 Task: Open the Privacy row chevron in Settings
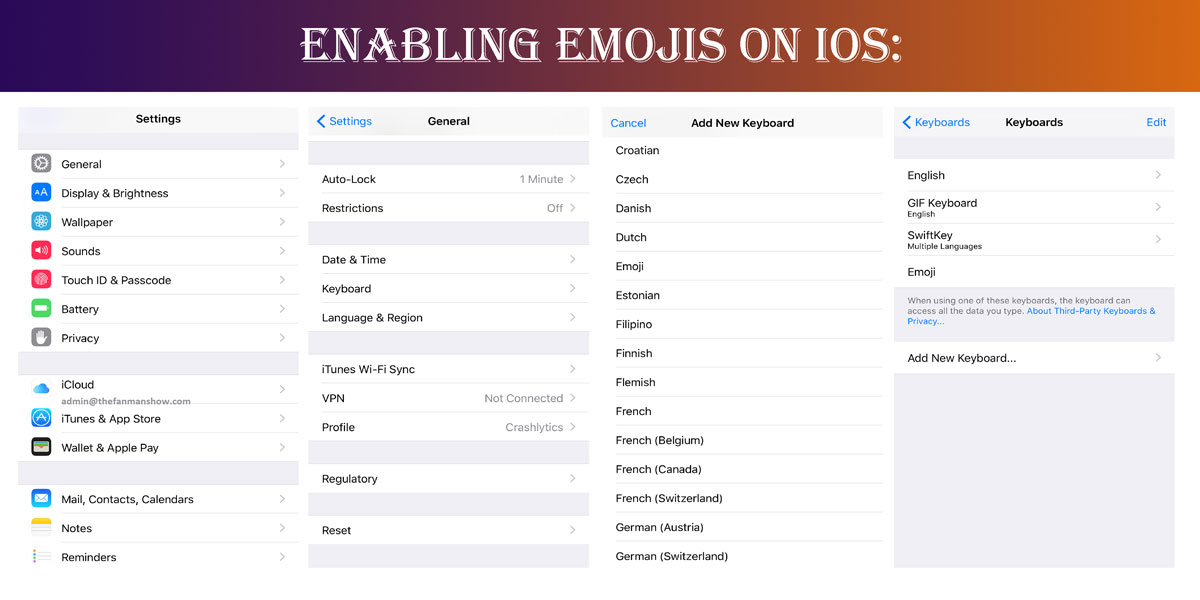[283, 338]
